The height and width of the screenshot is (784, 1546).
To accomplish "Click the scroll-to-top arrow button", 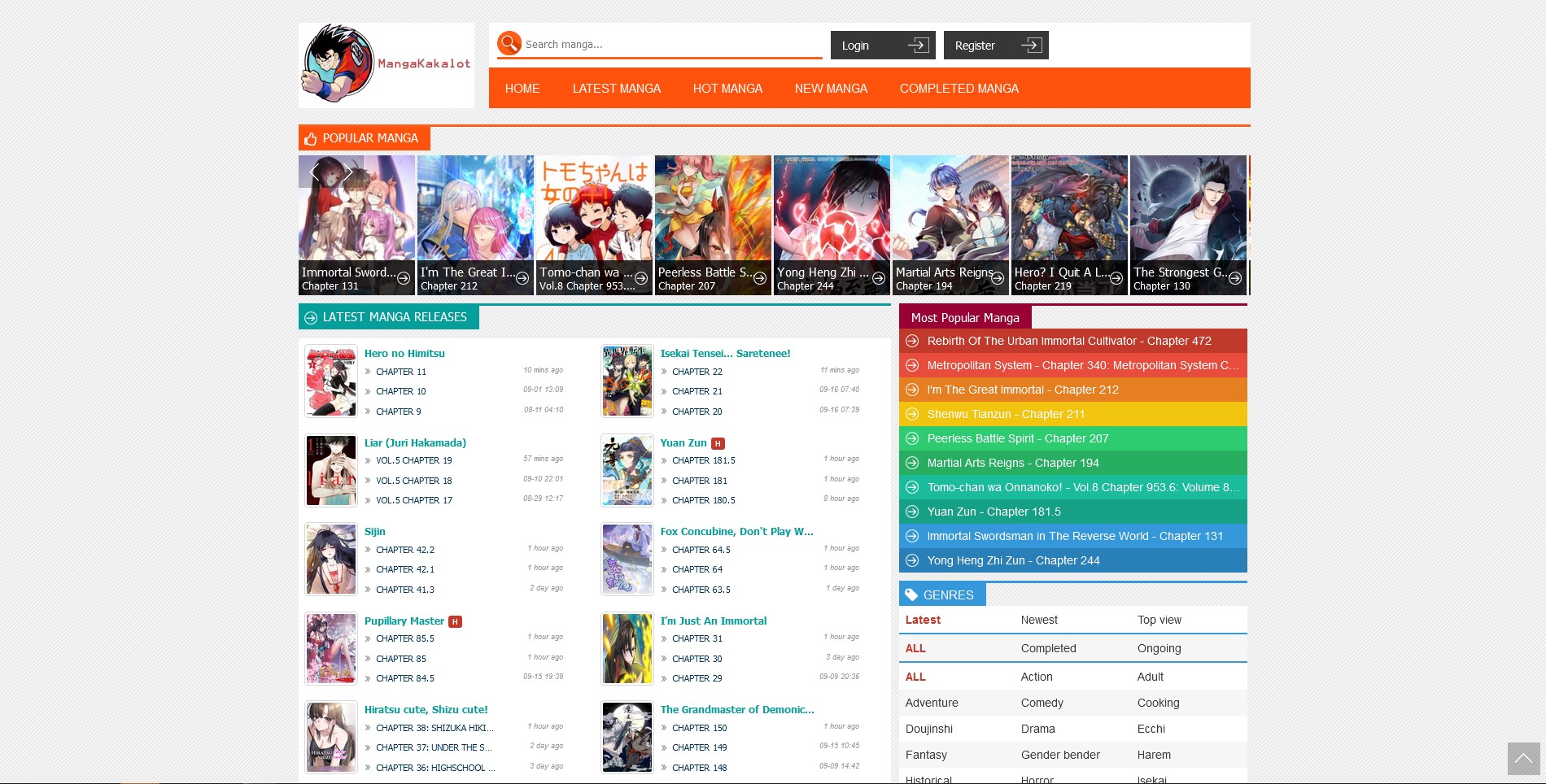I will [1523, 759].
